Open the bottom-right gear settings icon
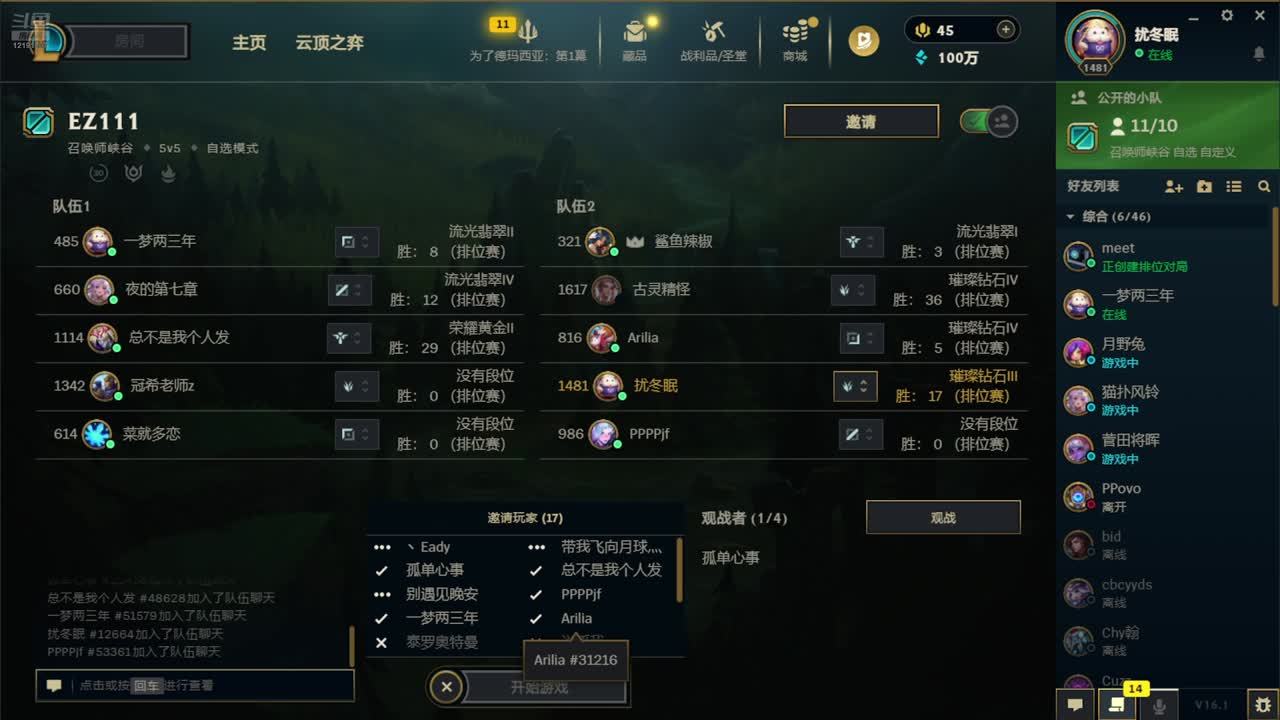Image resolution: width=1280 pixels, height=720 pixels. tap(1263, 705)
